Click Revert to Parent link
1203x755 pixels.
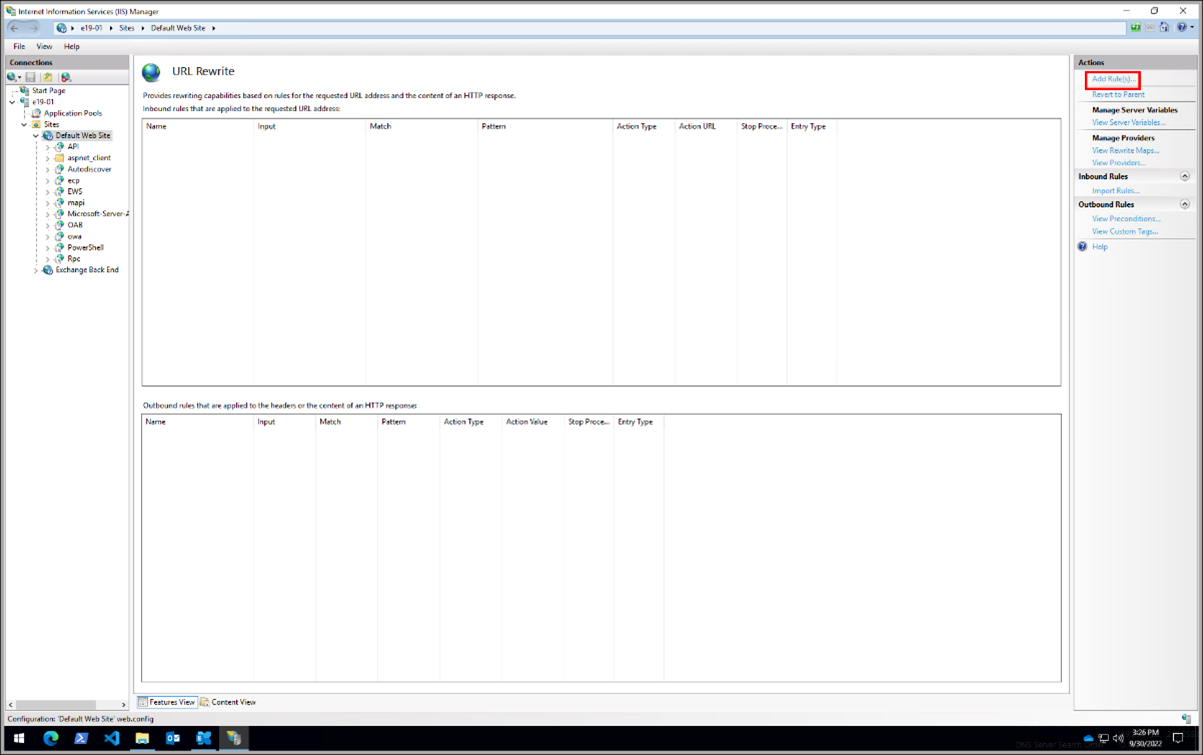pos(1118,94)
